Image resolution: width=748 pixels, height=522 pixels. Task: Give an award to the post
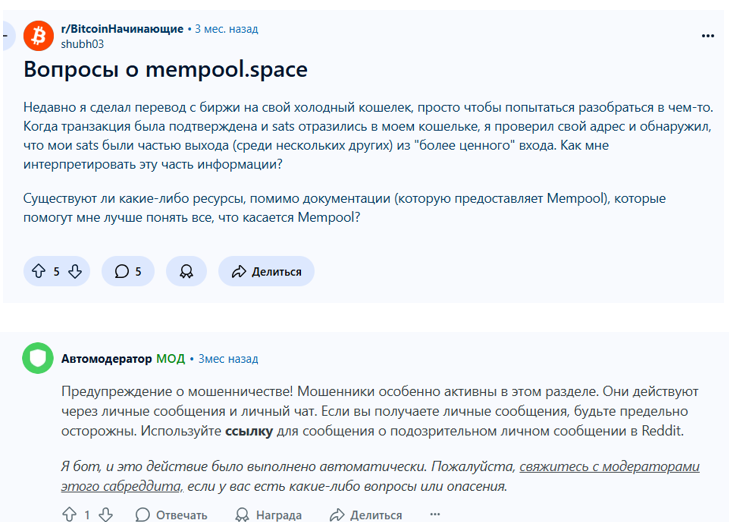(186, 271)
